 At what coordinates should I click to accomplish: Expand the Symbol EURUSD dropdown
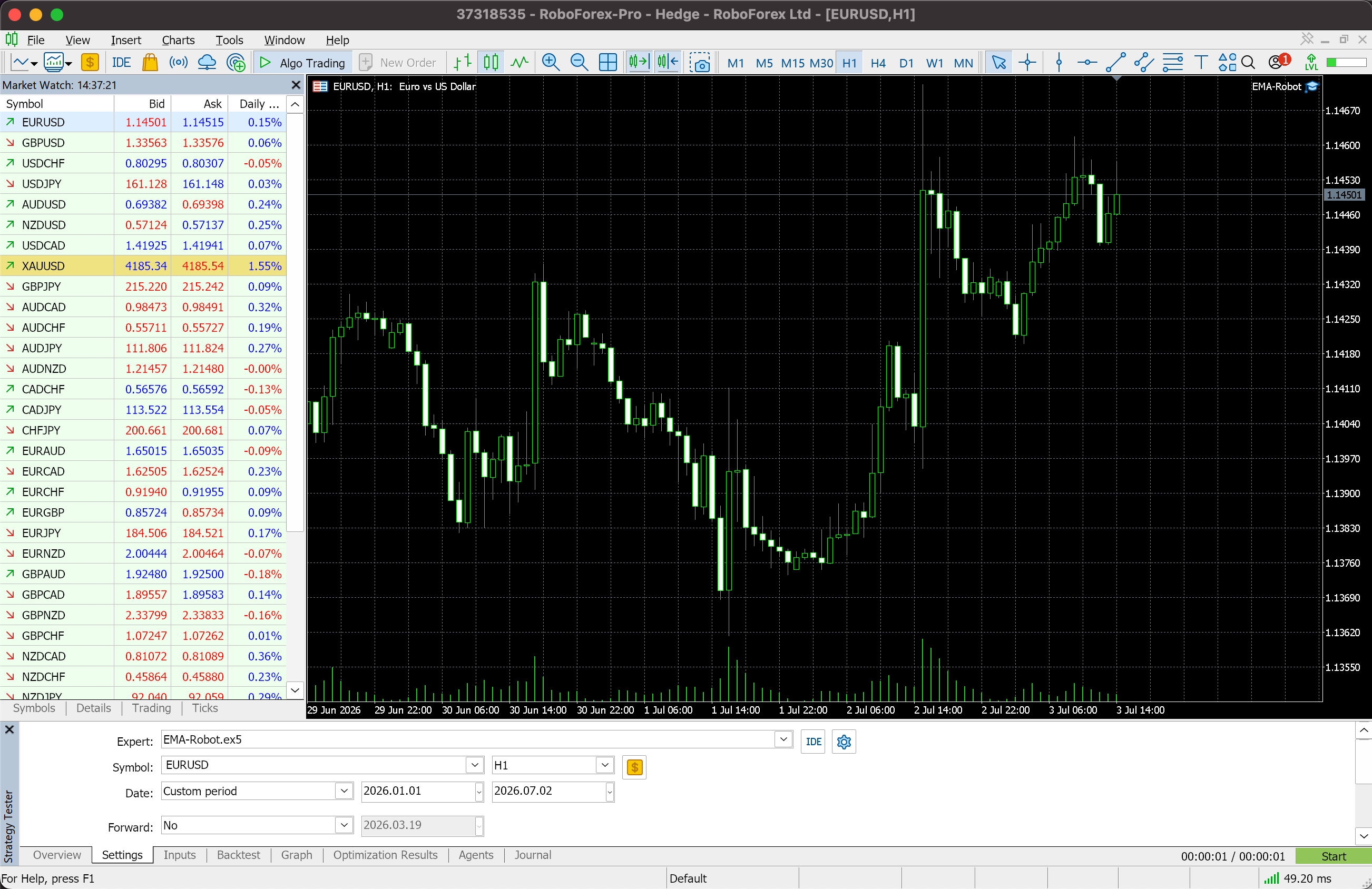pos(474,765)
